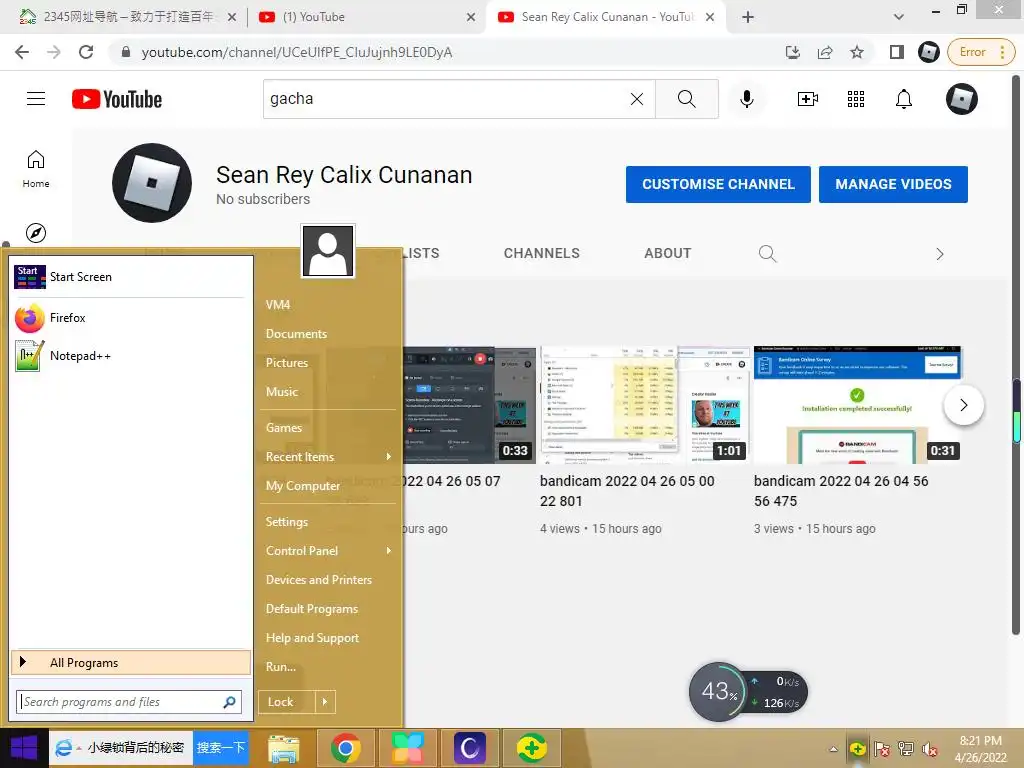Click the user account picture in the Start menu
1024x768 pixels.
pyautogui.click(x=328, y=251)
